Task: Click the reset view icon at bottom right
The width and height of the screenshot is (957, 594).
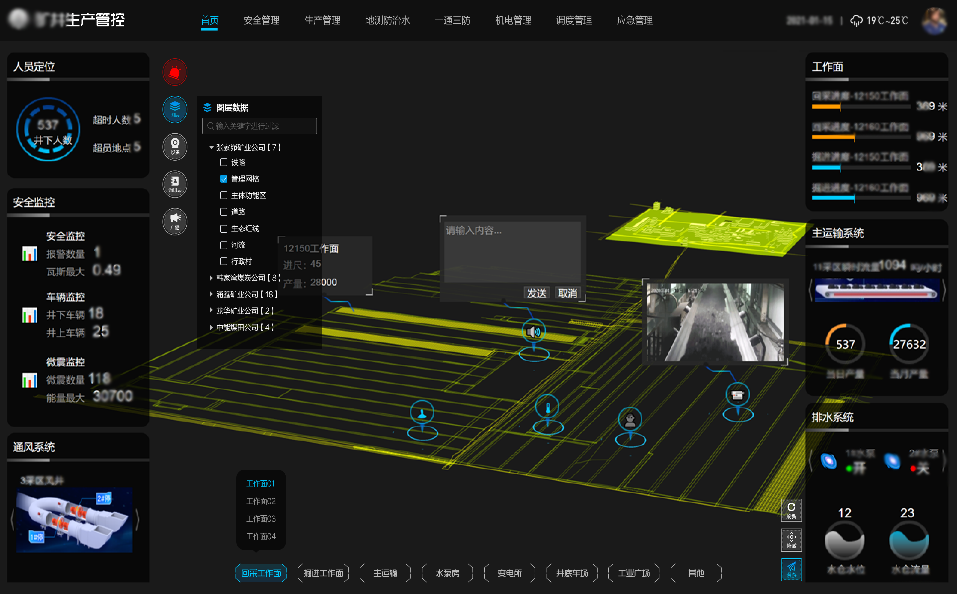Action: (791, 510)
